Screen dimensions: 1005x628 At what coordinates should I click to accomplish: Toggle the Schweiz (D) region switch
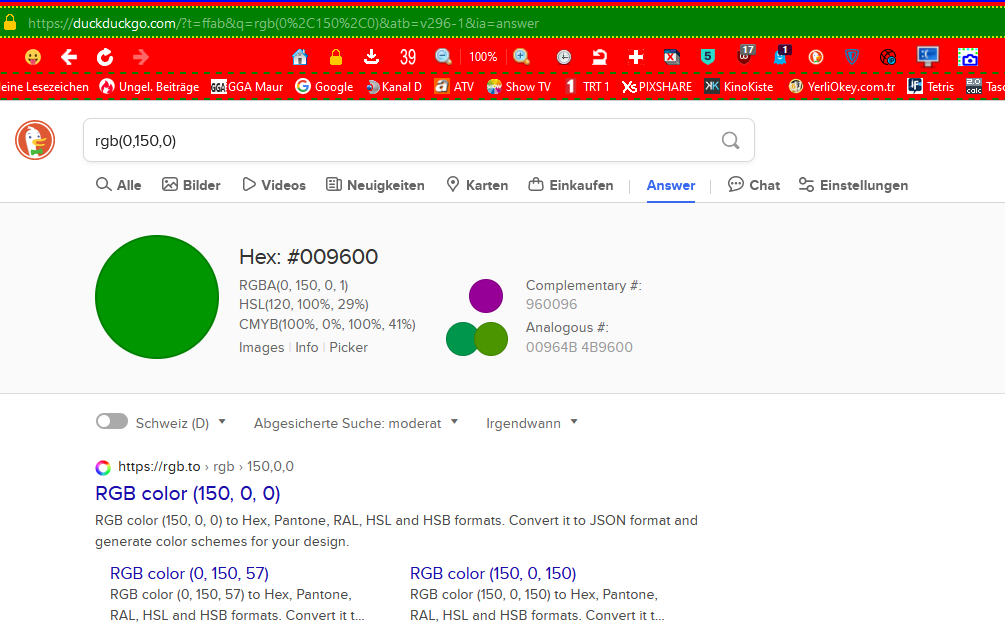pos(112,422)
